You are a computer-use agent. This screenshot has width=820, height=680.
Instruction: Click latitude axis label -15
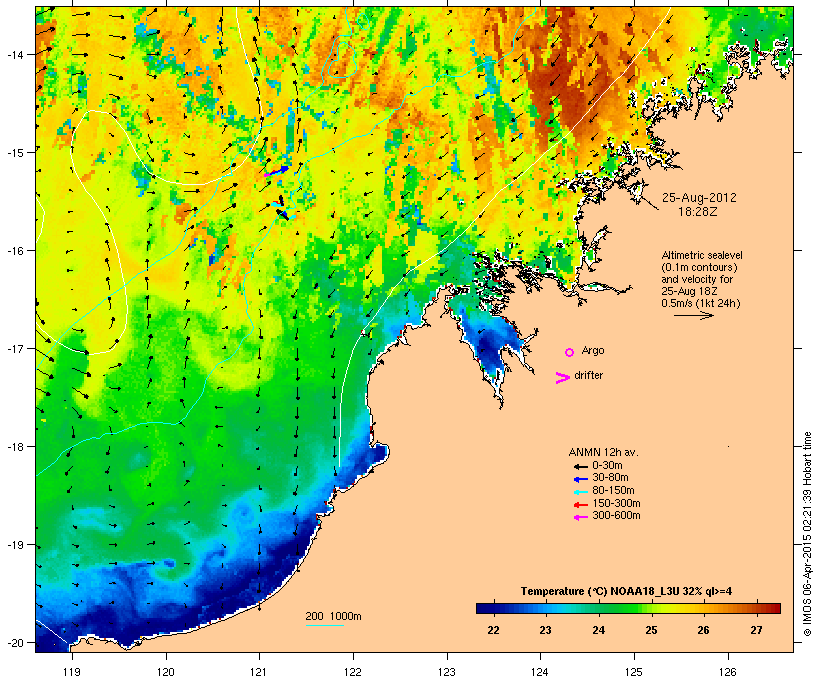(x=14, y=153)
